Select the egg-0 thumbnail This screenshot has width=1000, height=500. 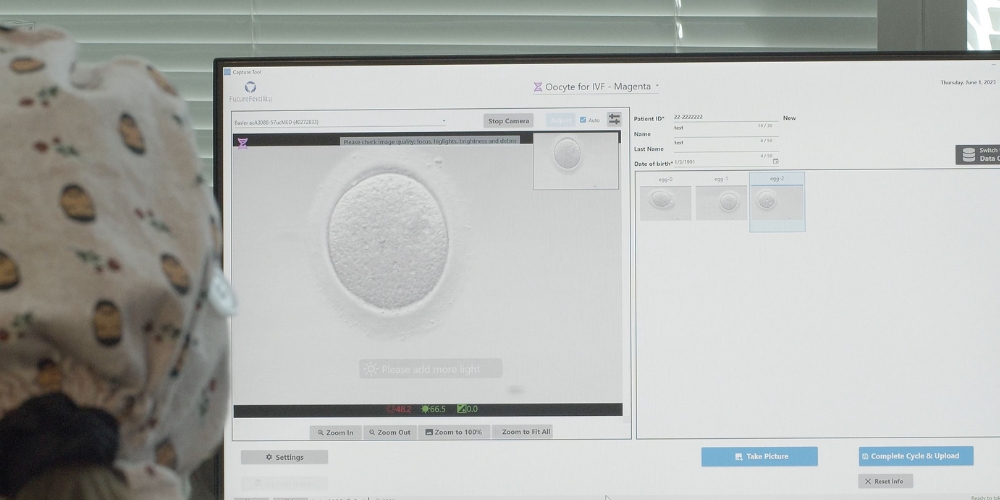pyautogui.click(x=665, y=199)
